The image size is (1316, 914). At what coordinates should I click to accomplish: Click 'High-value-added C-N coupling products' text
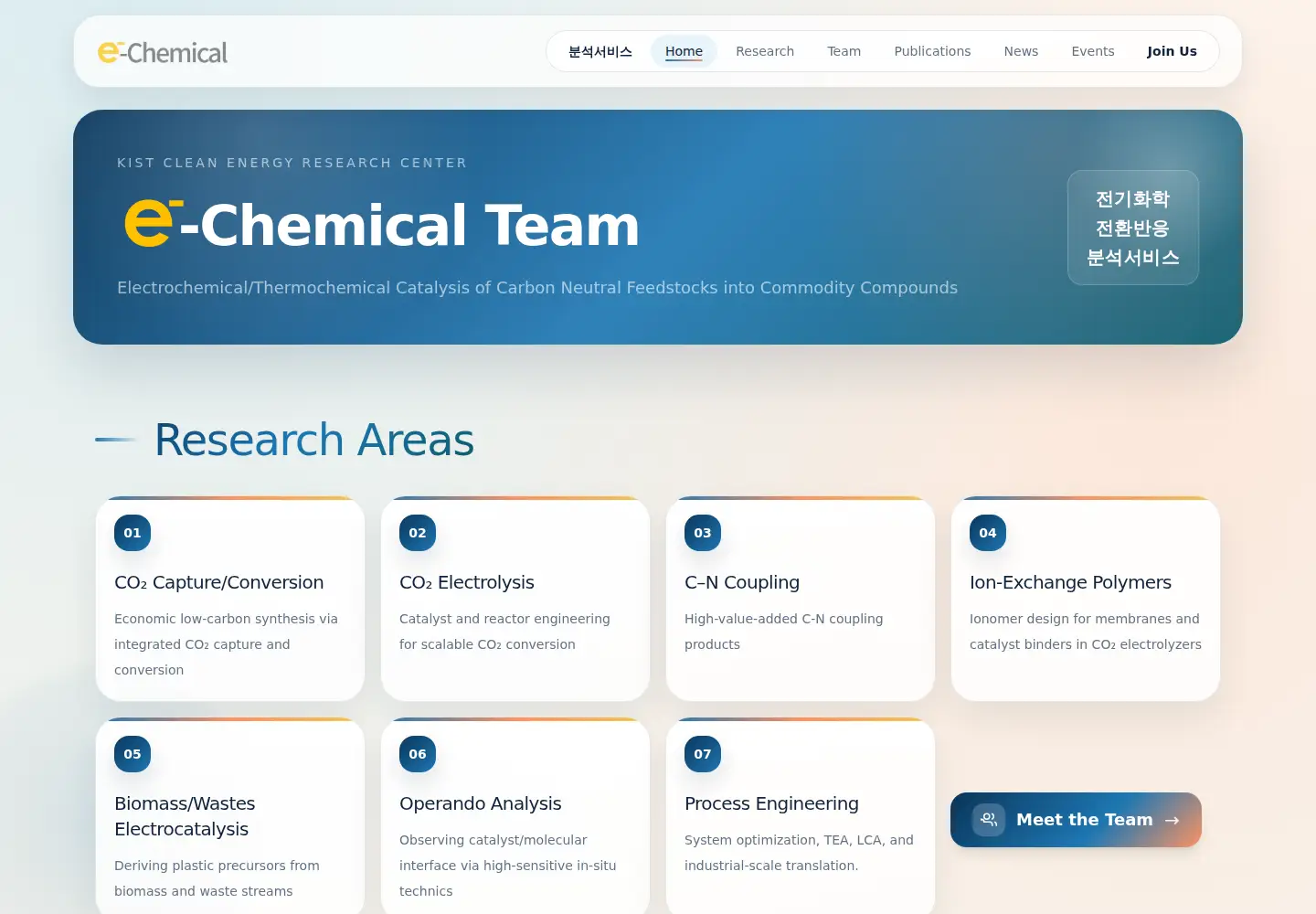784,632
